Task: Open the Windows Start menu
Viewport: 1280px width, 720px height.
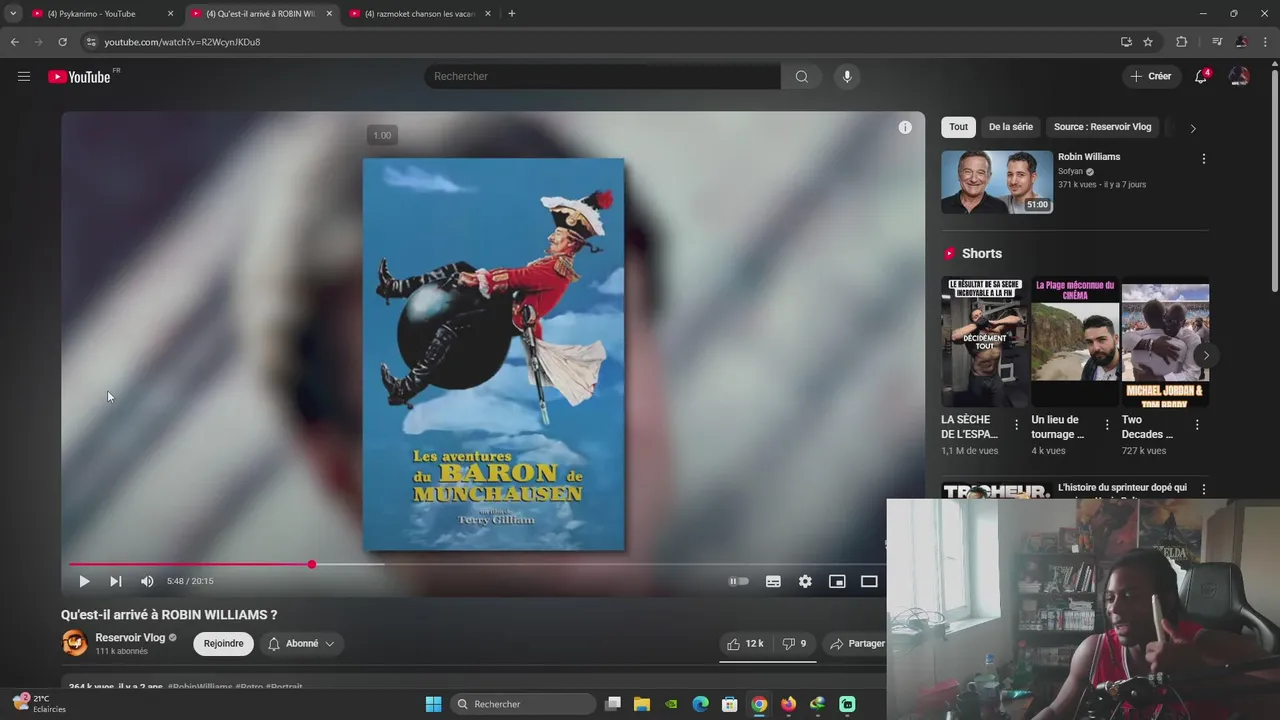Action: point(433,704)
